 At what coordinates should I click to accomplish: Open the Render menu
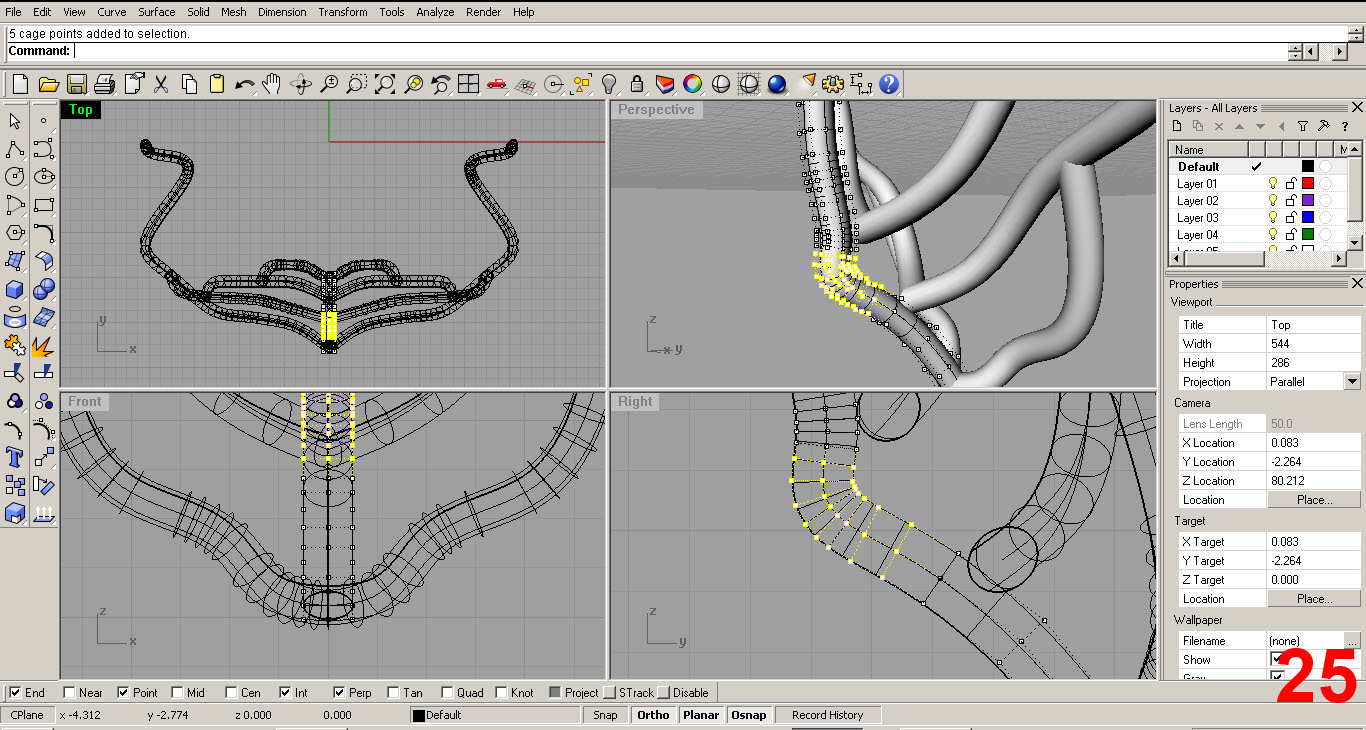pyautogui.click(x=484, y=12)
